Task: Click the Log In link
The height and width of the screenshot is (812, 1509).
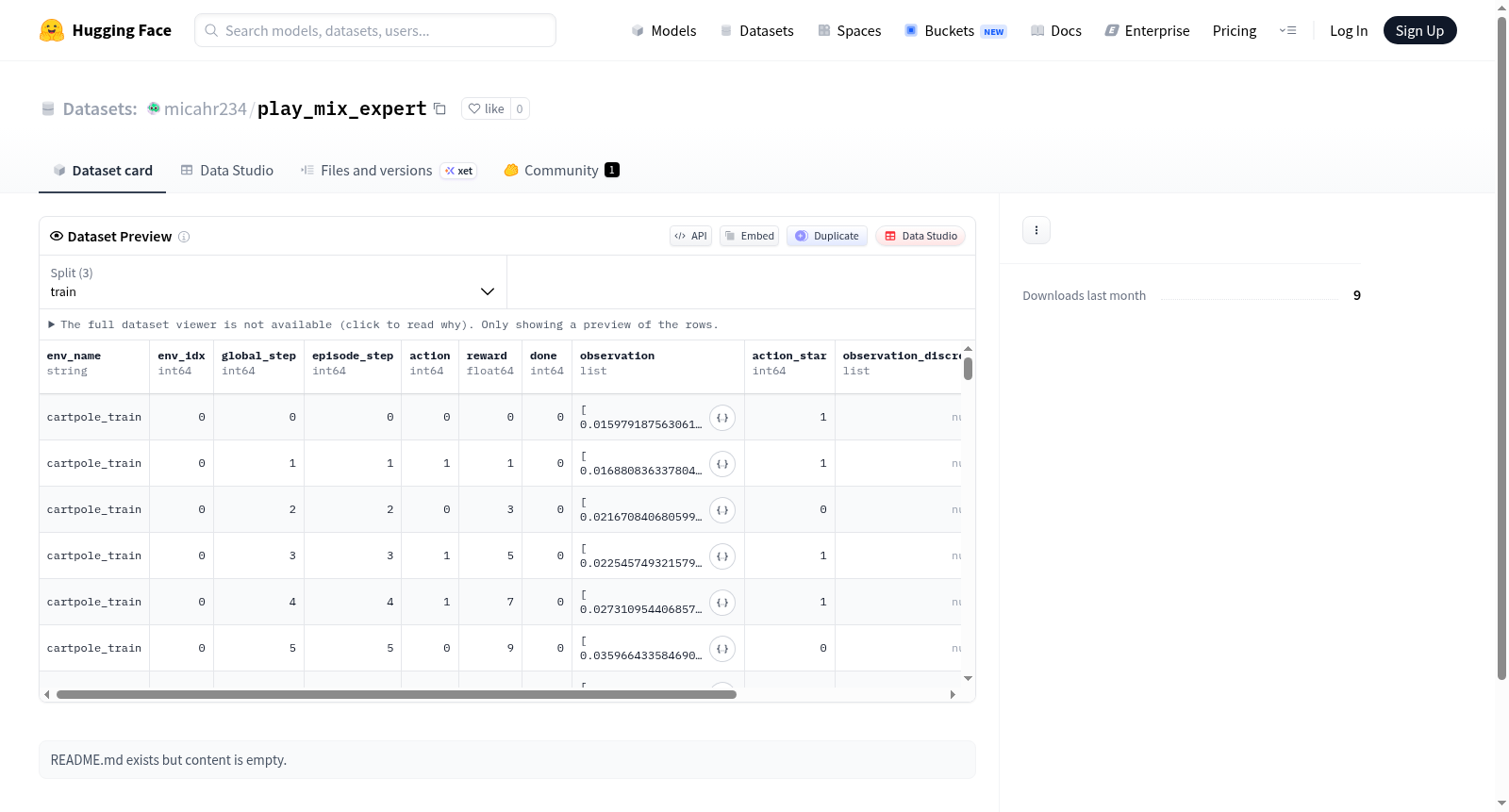Action: click(1349, 30)
